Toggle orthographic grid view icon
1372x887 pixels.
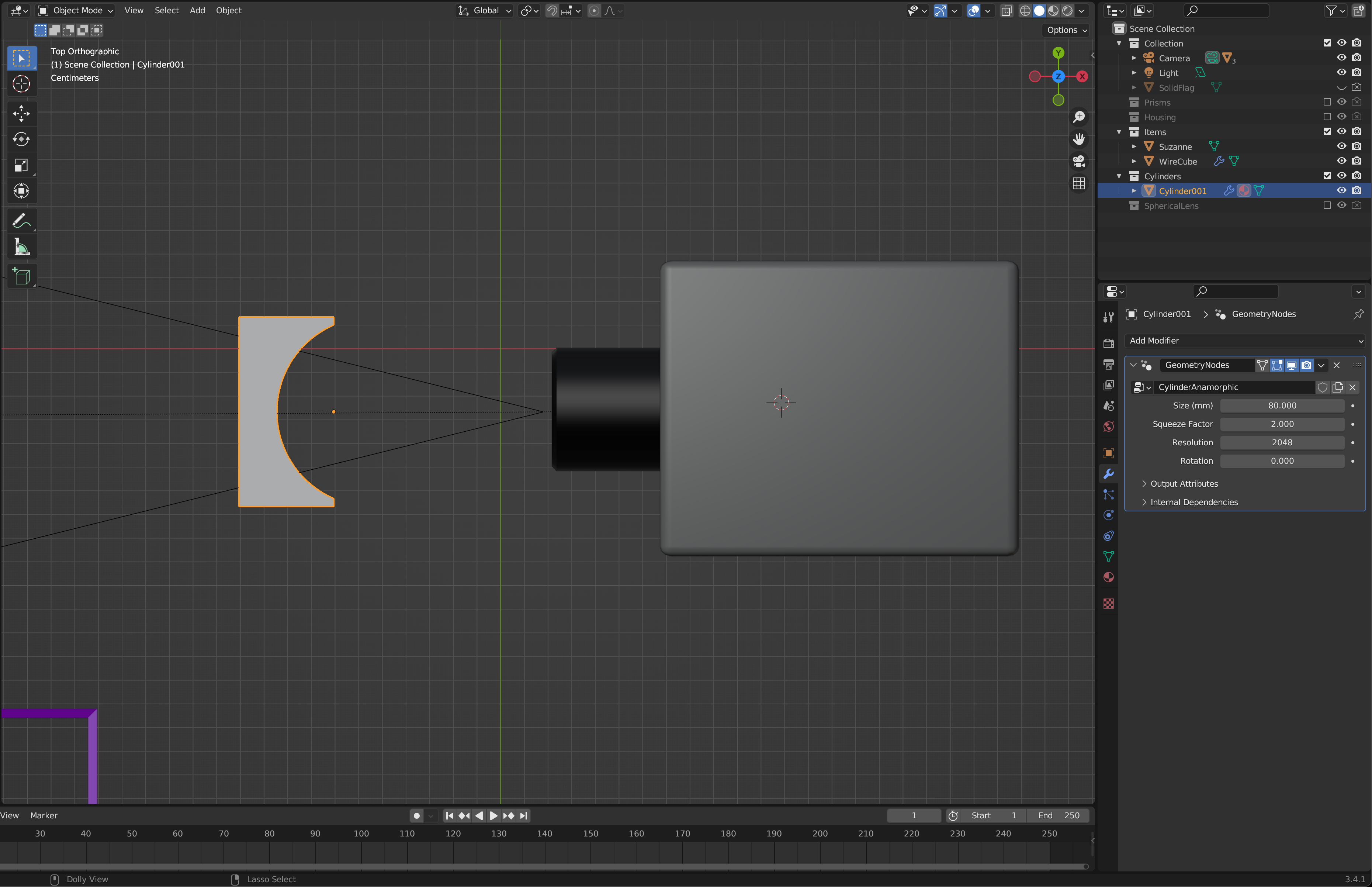click(1078, 184)
